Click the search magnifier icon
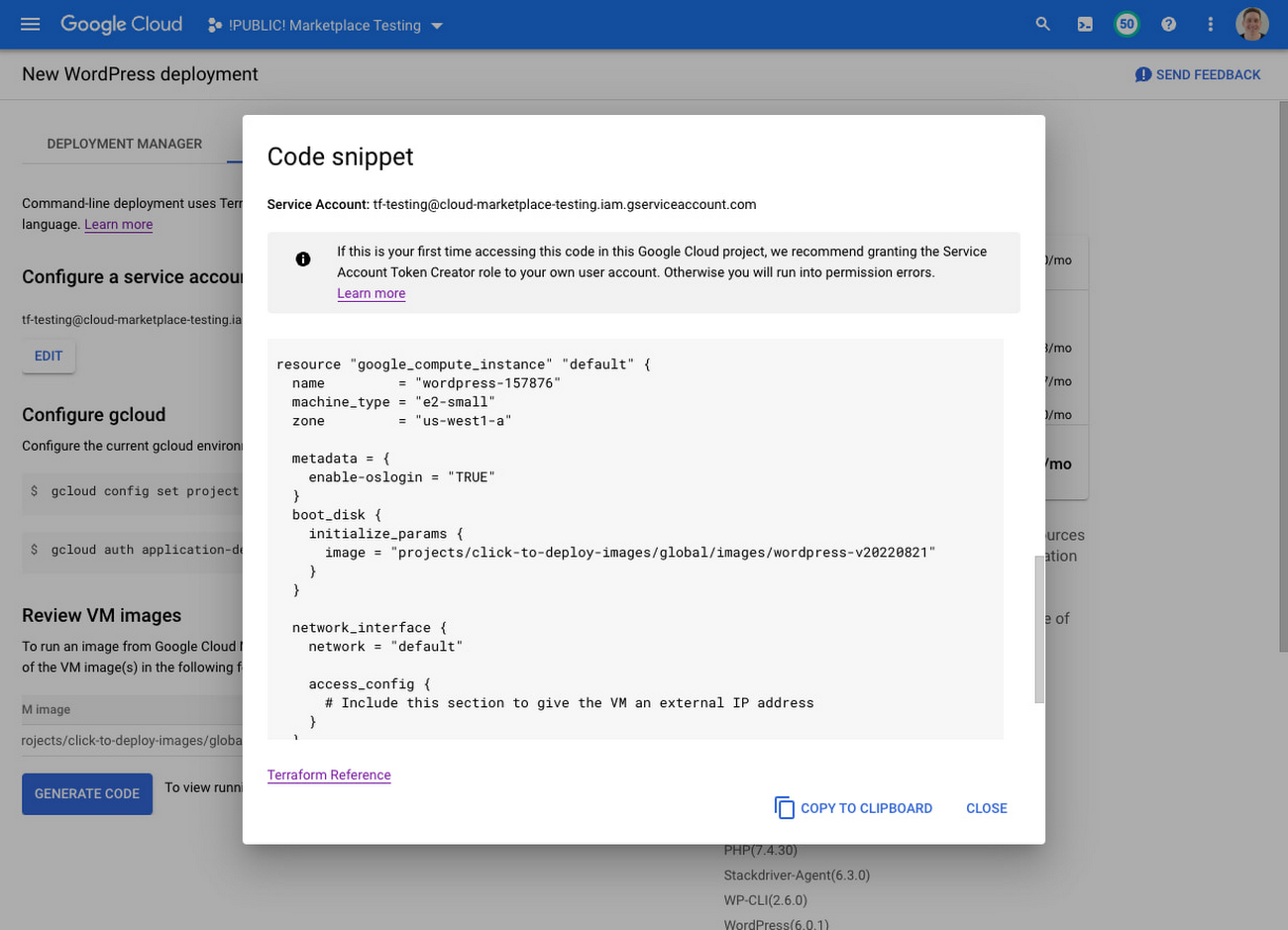This screenshot has height=930, width=1288. [1042, 24]
